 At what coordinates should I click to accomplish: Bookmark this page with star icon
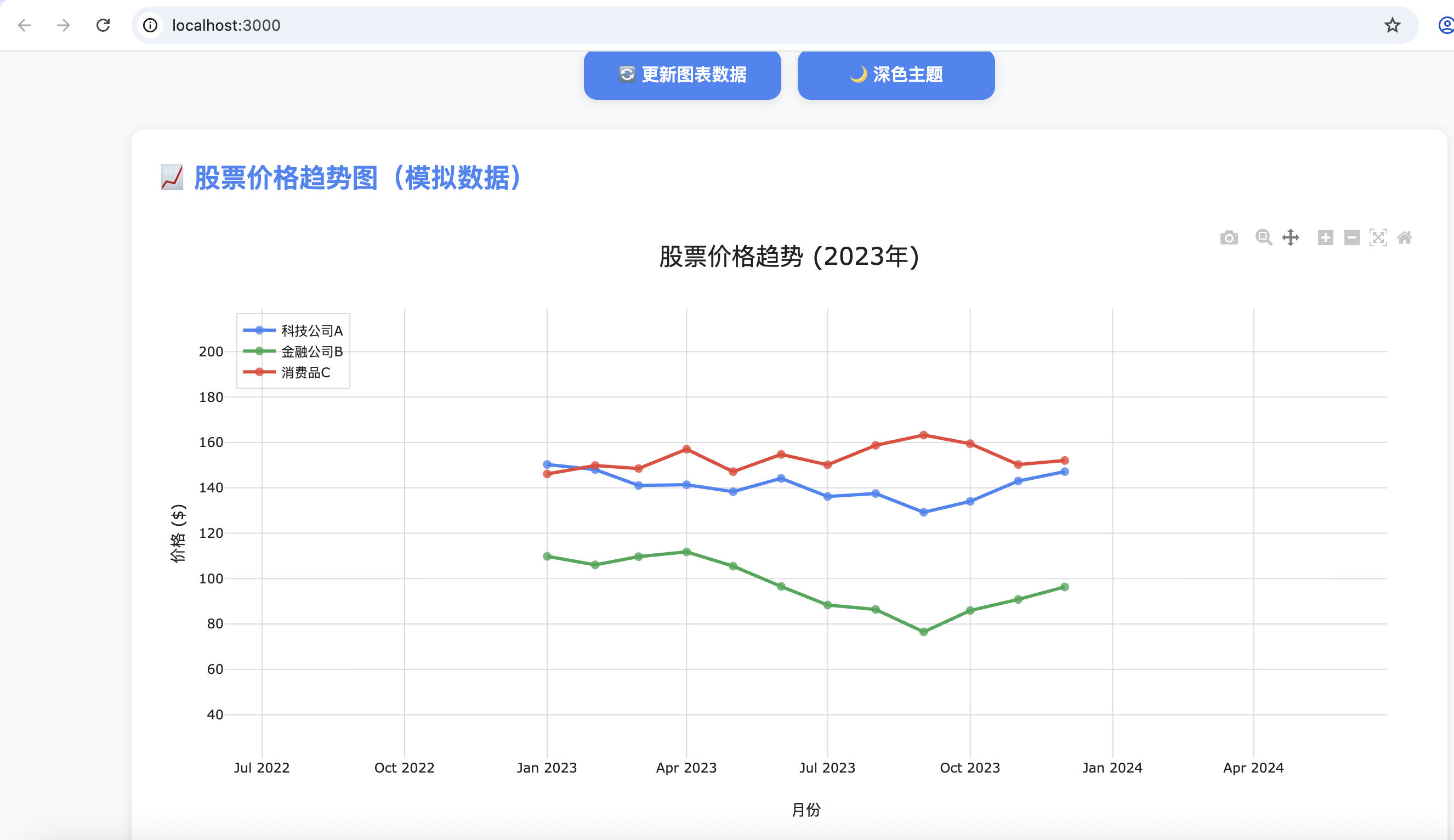click(1392, 25)
